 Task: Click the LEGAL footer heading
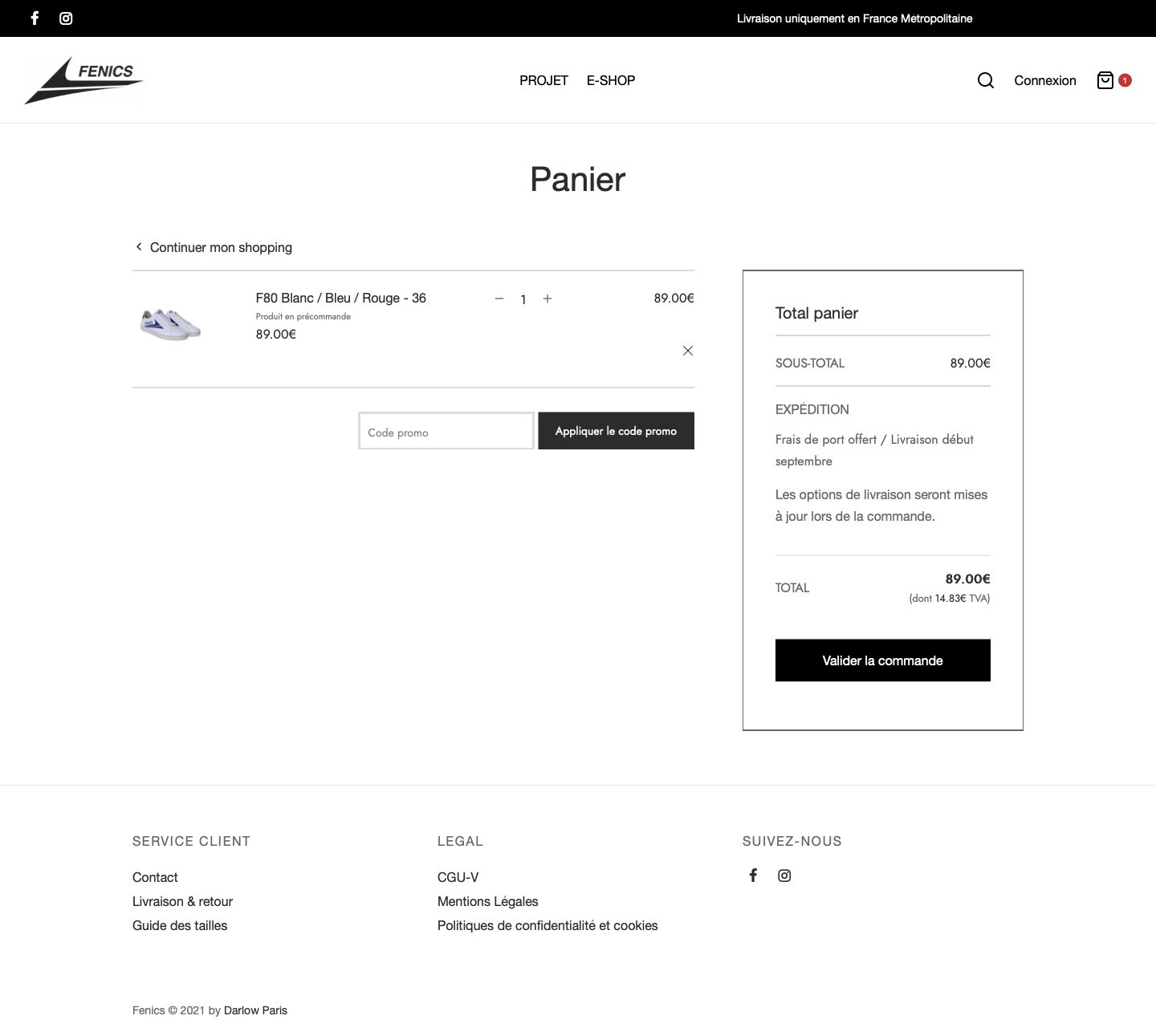pyautogui.click(x=460, y=841)
